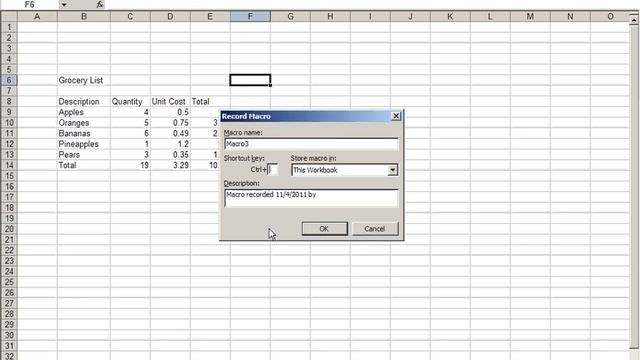Select column G header

tap(290, 17)
